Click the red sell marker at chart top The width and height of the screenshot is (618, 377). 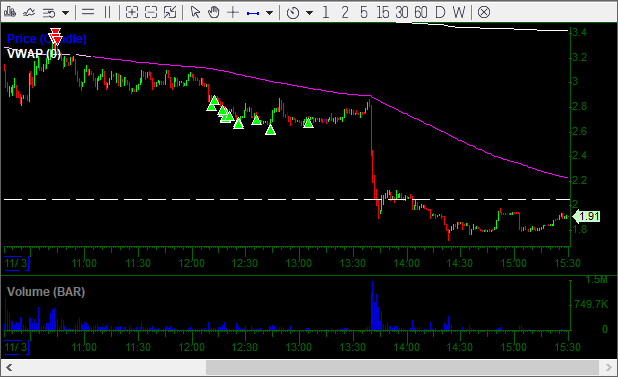56,36
